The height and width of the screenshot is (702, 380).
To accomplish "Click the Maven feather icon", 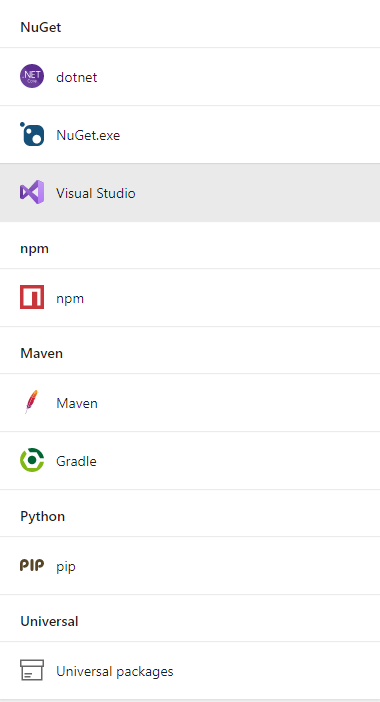I will point(31,402).
